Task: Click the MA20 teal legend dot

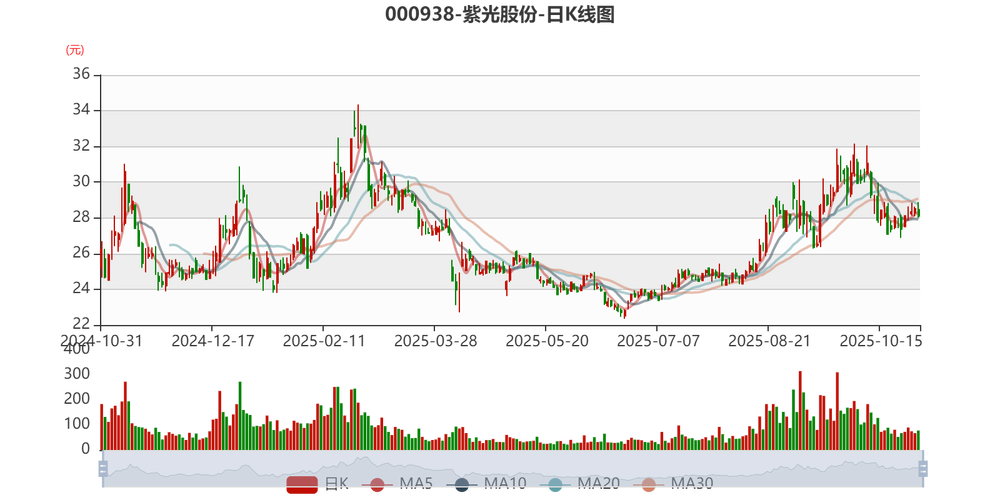Action: pos(557,485)
